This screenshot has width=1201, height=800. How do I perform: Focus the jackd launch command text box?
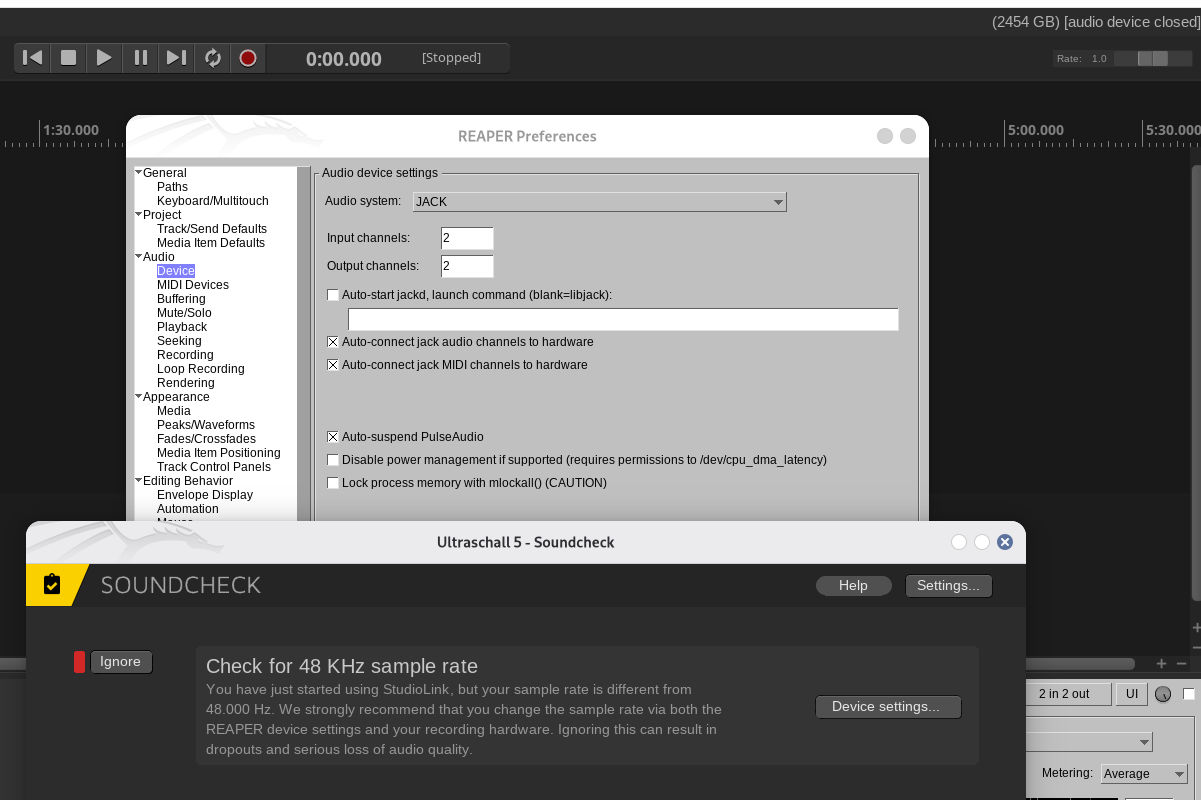(x=623, y=319)
